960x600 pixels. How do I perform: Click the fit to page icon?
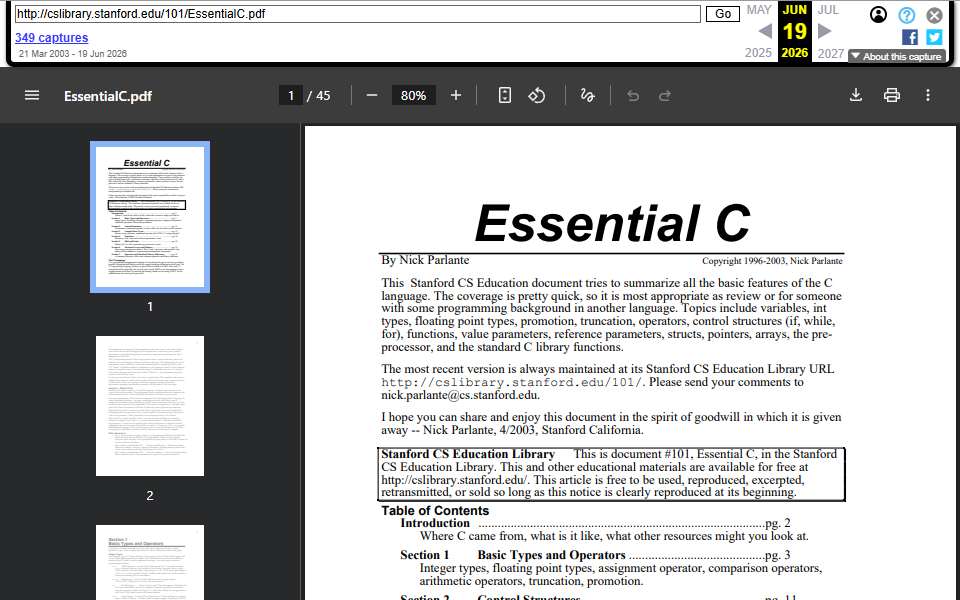pos(504,96)
